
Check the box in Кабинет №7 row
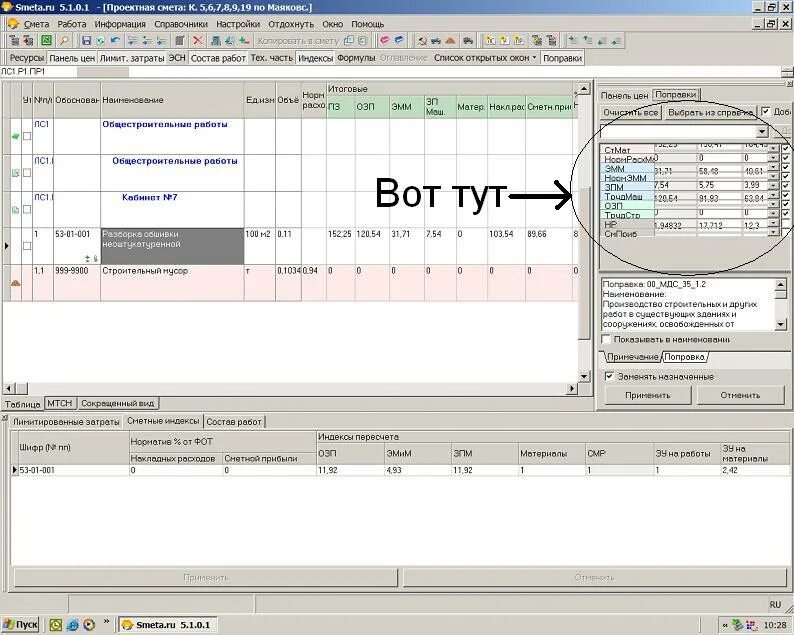pyautogui.click(x=27, y=209)
